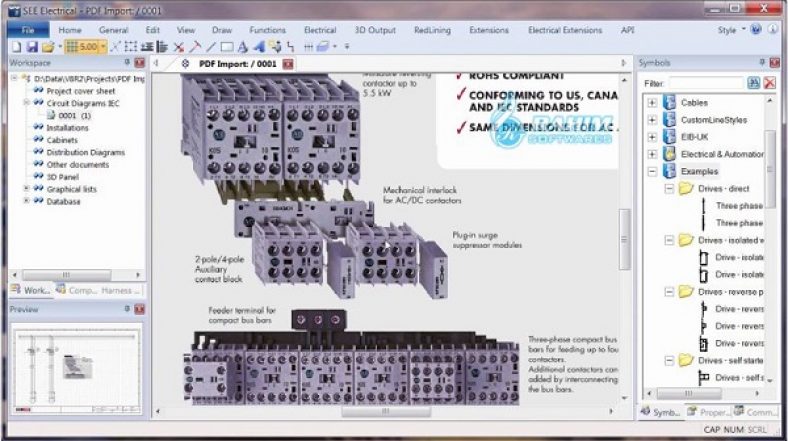This screenshot has width=788, height=441.
Task: Select Cabinets in workspace tree
Action: point(62,140)
